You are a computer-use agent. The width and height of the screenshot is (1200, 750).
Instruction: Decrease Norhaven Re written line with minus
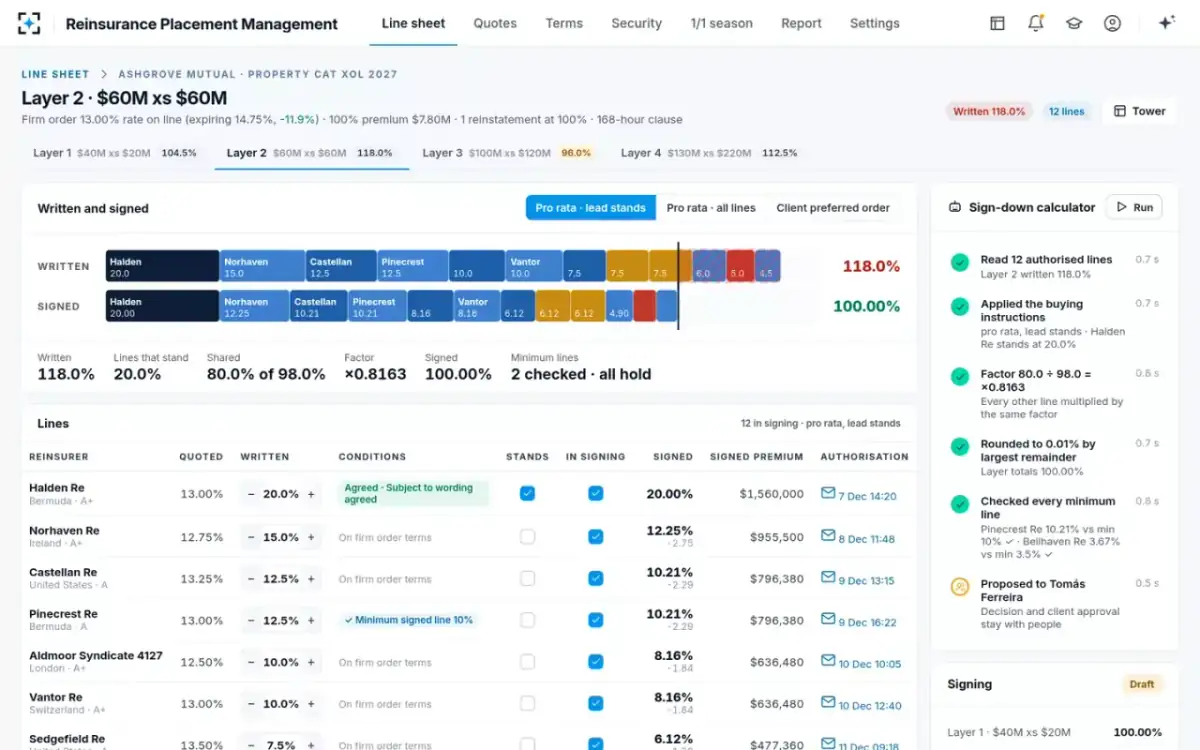coord(250,537)
